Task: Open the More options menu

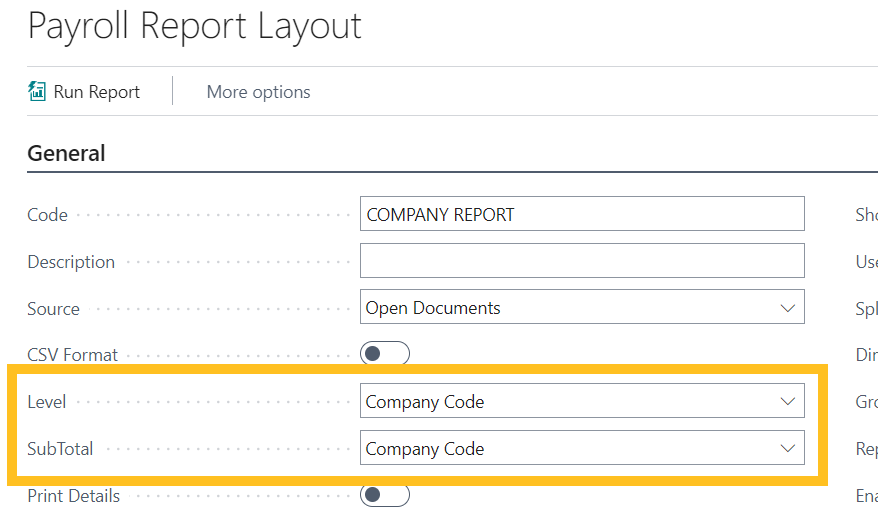Action: (x=258, y=92)
